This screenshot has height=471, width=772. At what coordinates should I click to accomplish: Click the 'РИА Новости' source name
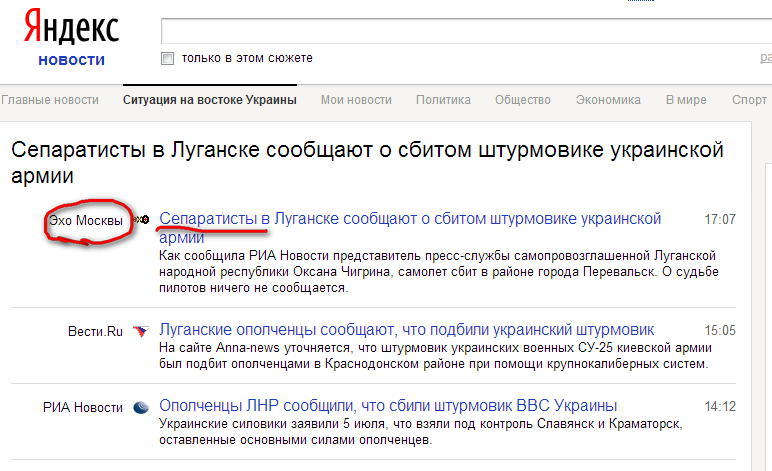point(83,408)
